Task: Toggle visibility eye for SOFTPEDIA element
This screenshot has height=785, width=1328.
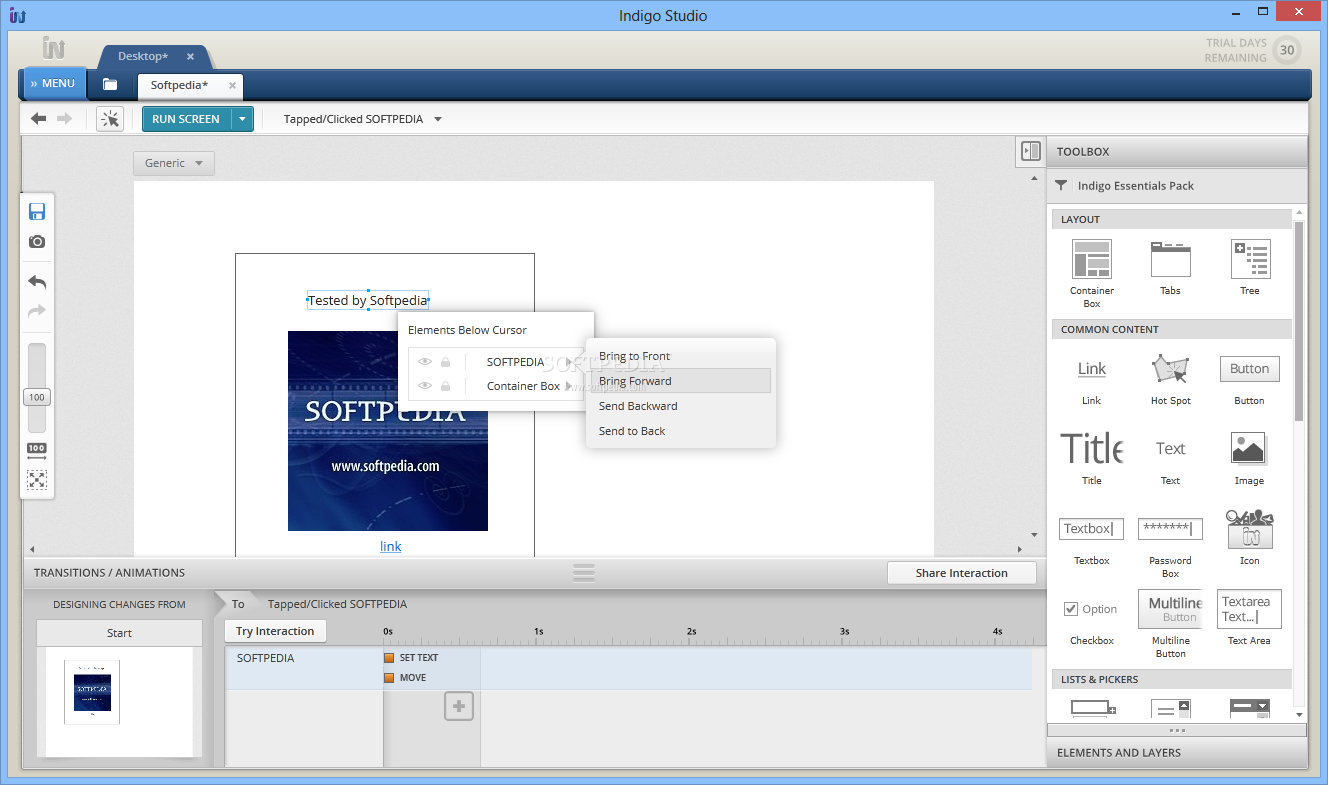Action: point(425,362)
